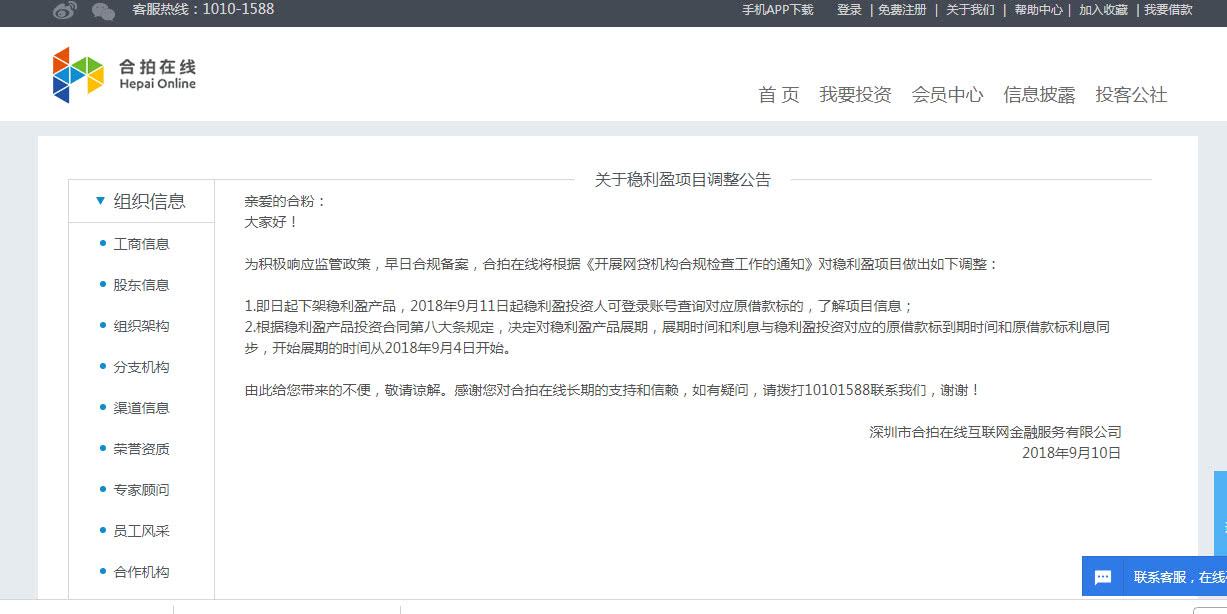The height and width of the screenshot is (614, 1227).
Task: Select 专家顾问 in sidebar
Action: click(x=141, y=490)
